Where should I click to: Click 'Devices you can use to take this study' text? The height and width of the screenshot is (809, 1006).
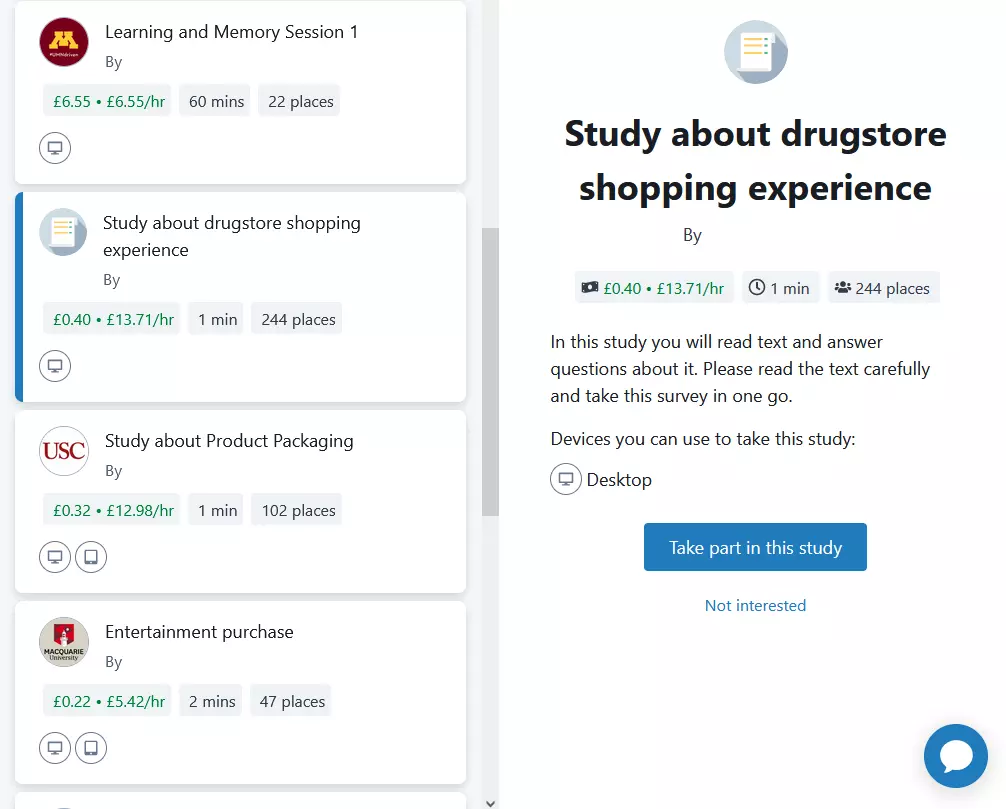[703, 439]
